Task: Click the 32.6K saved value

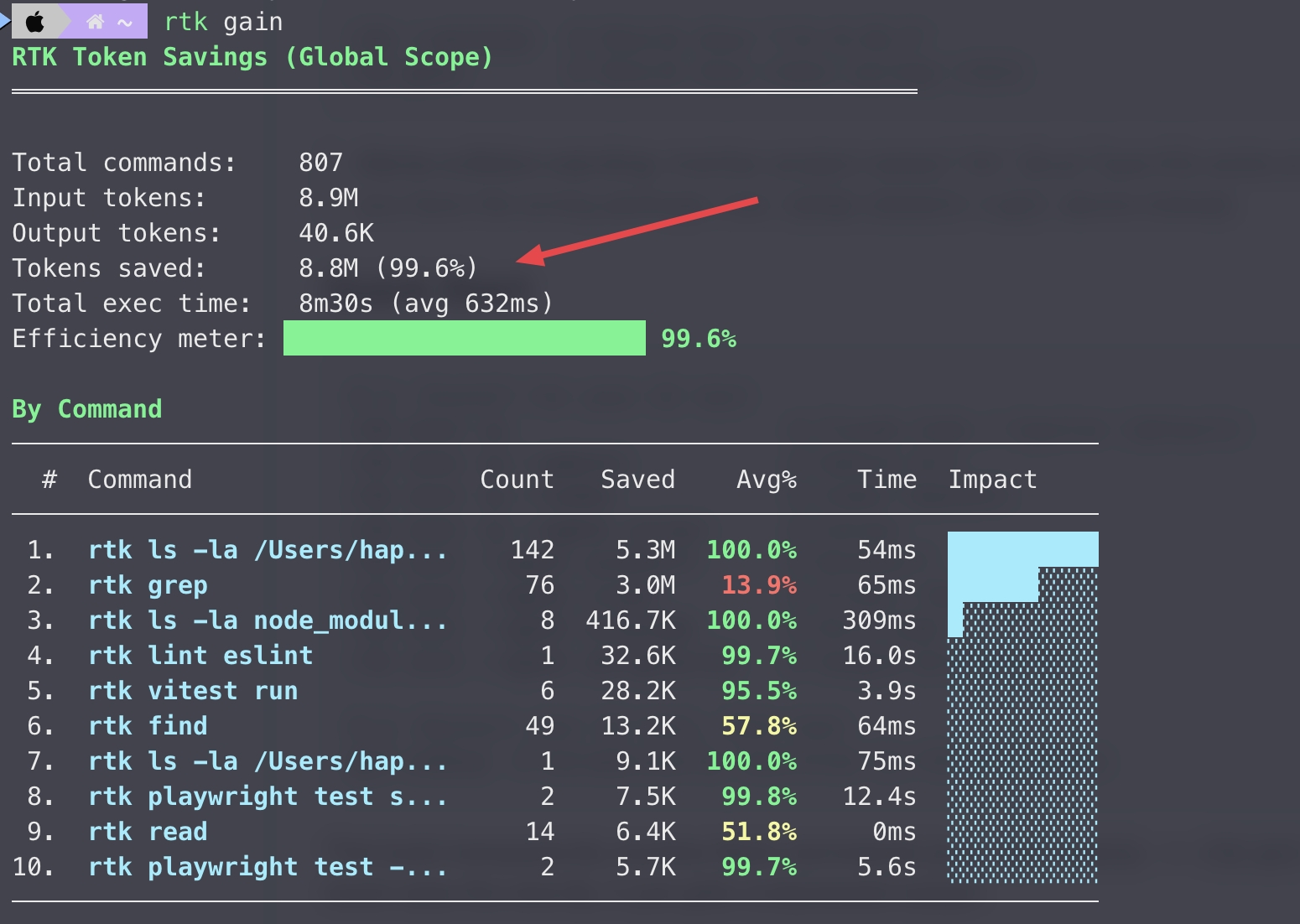Action: point(637,655)
